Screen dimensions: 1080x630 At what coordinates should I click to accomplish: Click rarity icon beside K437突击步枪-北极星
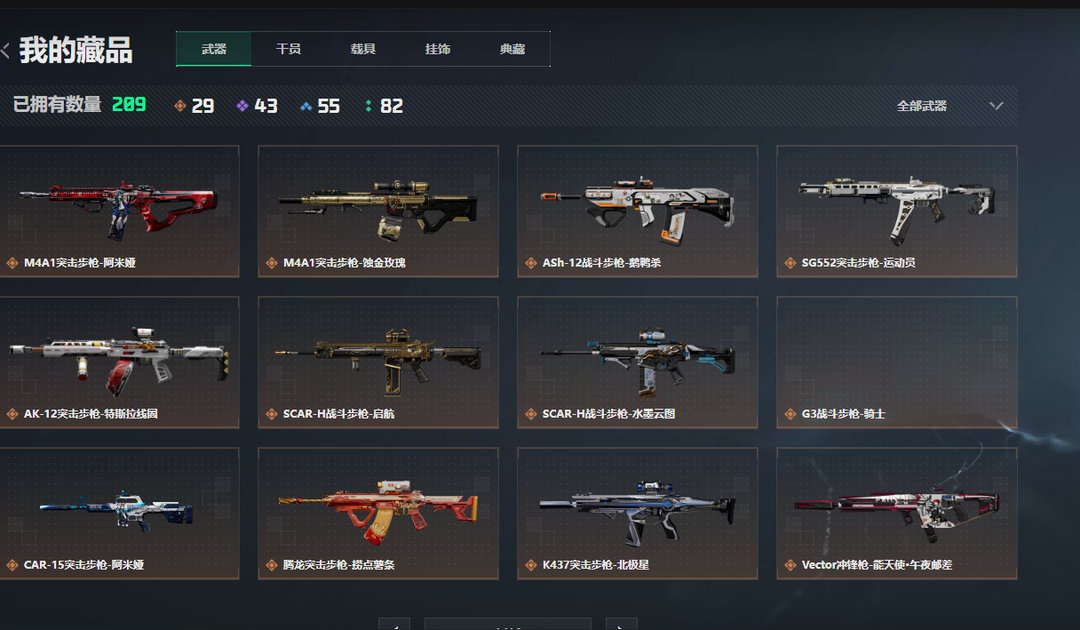tap(531, 565)
